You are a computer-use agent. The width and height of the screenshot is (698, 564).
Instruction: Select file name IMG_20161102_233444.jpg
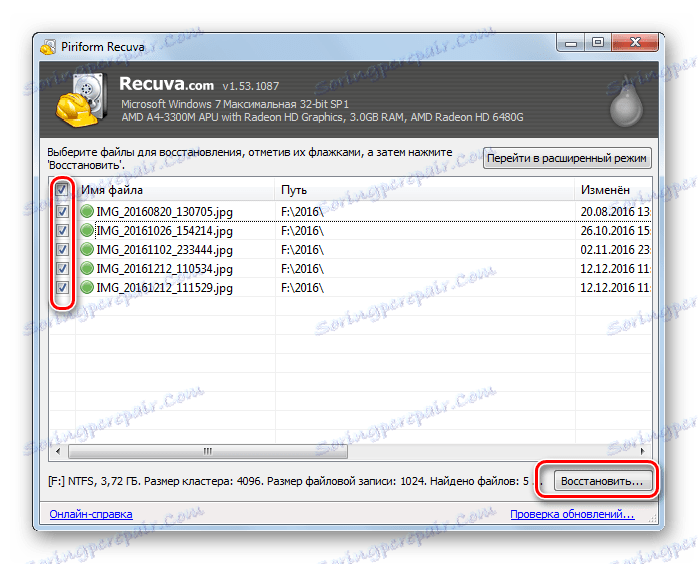tap(164, 250)
